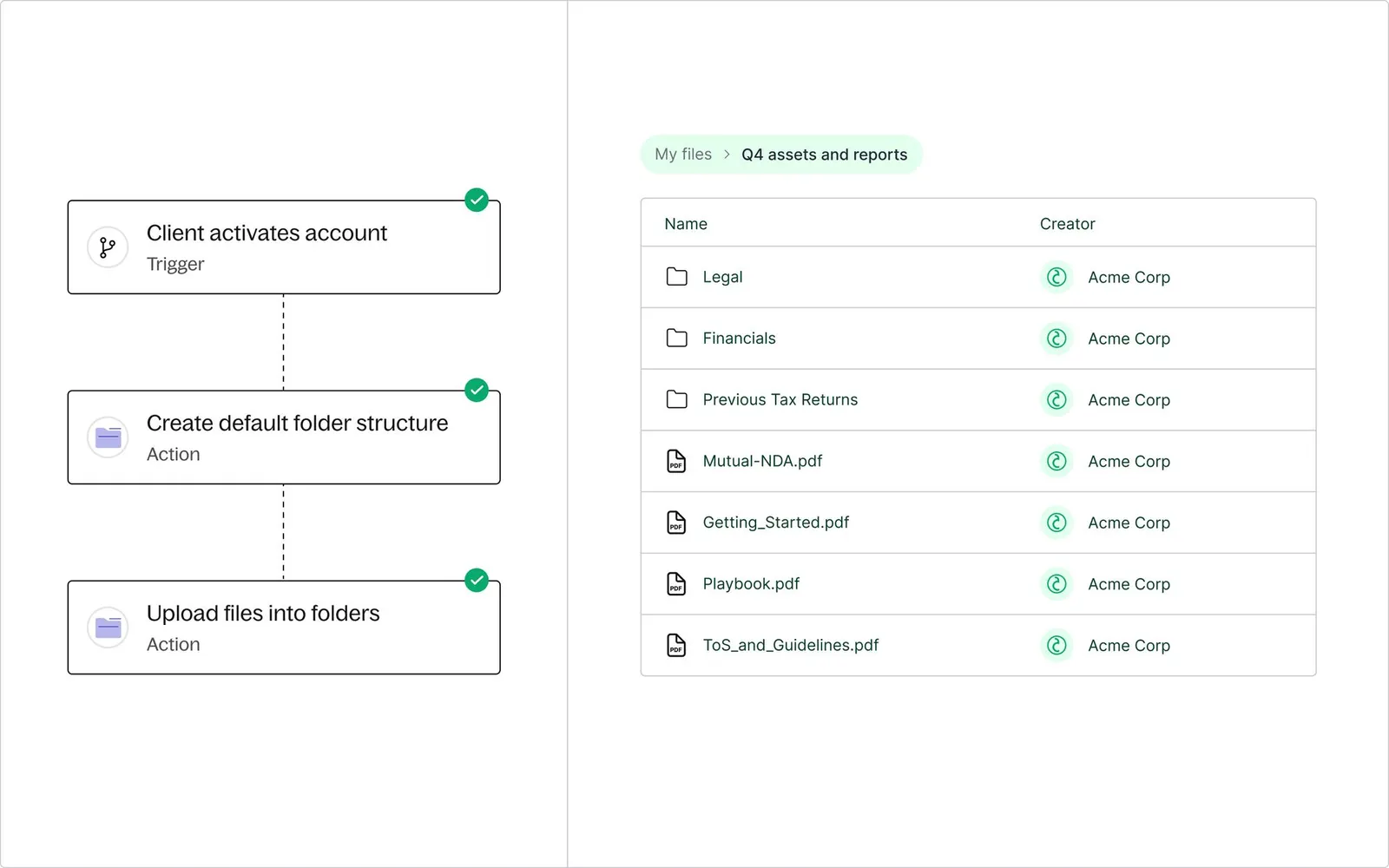Click the folder icon in Upload files into folders

click(x=108, y=628)
